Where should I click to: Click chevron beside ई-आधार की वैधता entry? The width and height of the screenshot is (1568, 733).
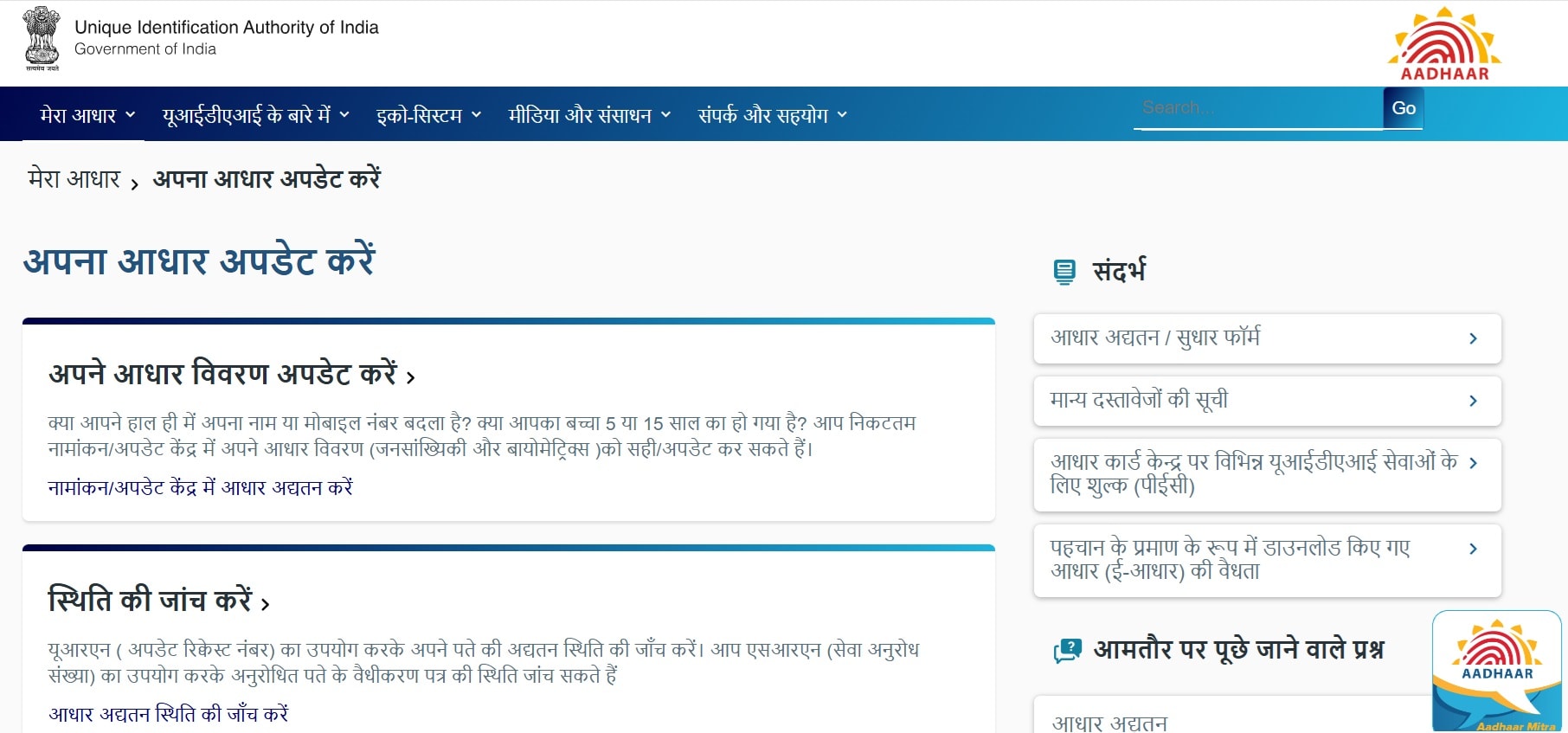click(1473, 549)
